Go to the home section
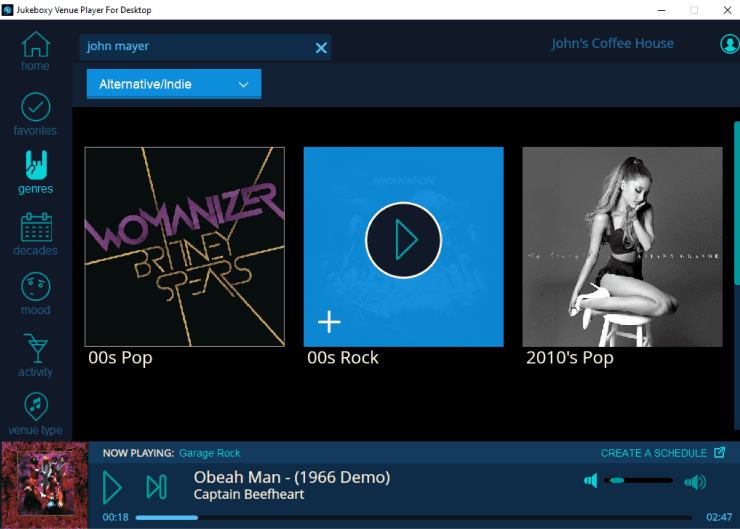The height and width of the screenshot is (529, 740). (x=35, y=51)
